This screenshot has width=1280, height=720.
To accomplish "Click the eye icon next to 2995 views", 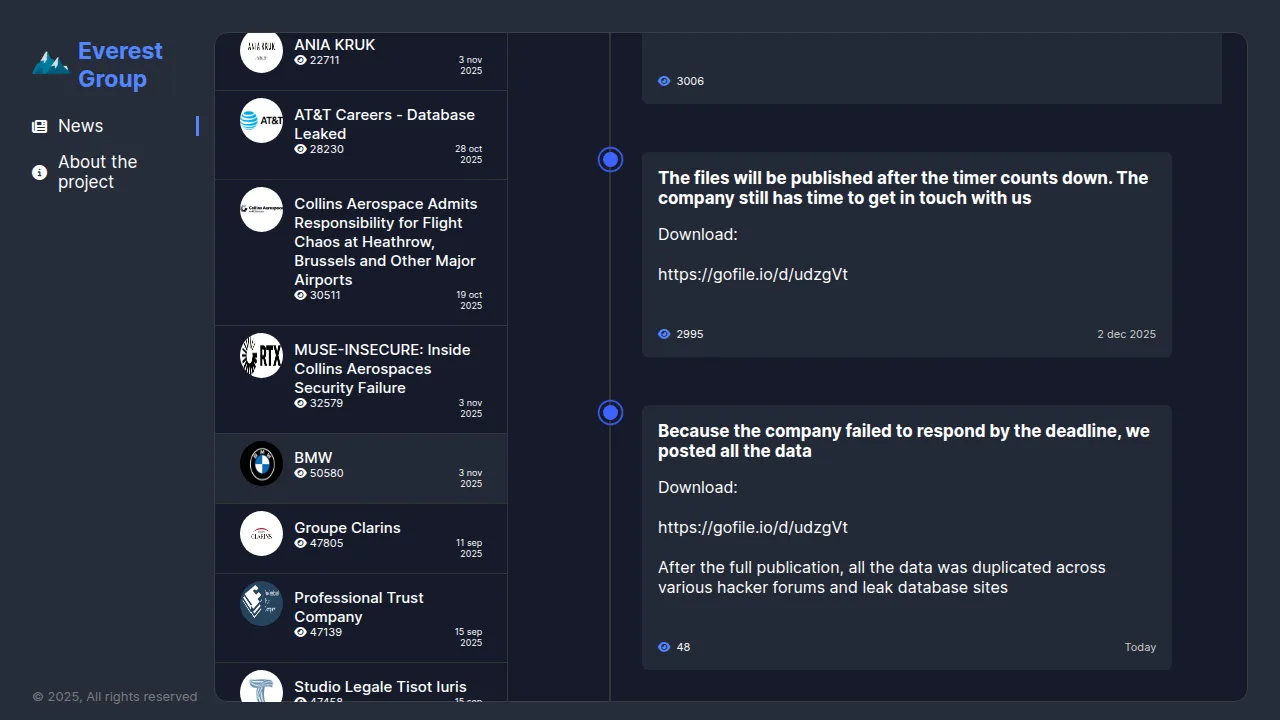I will [664, 334].
